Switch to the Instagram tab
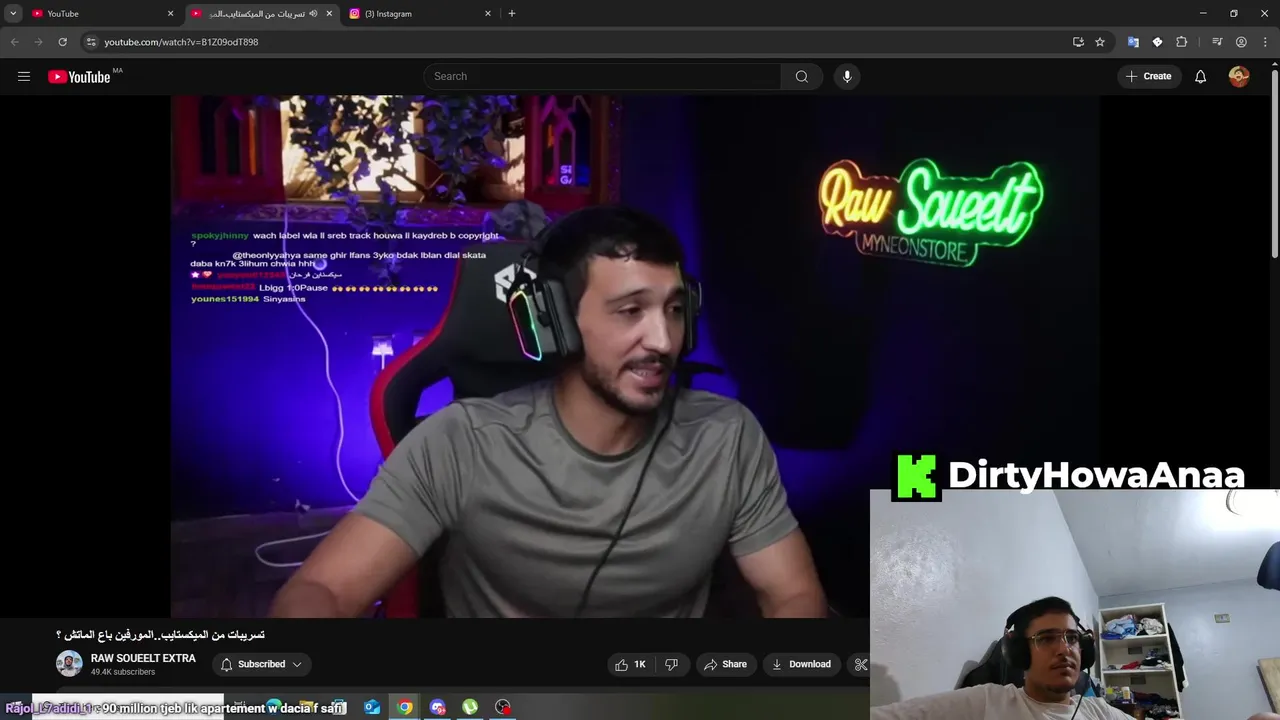1280x720 pixels. [420, 14]
